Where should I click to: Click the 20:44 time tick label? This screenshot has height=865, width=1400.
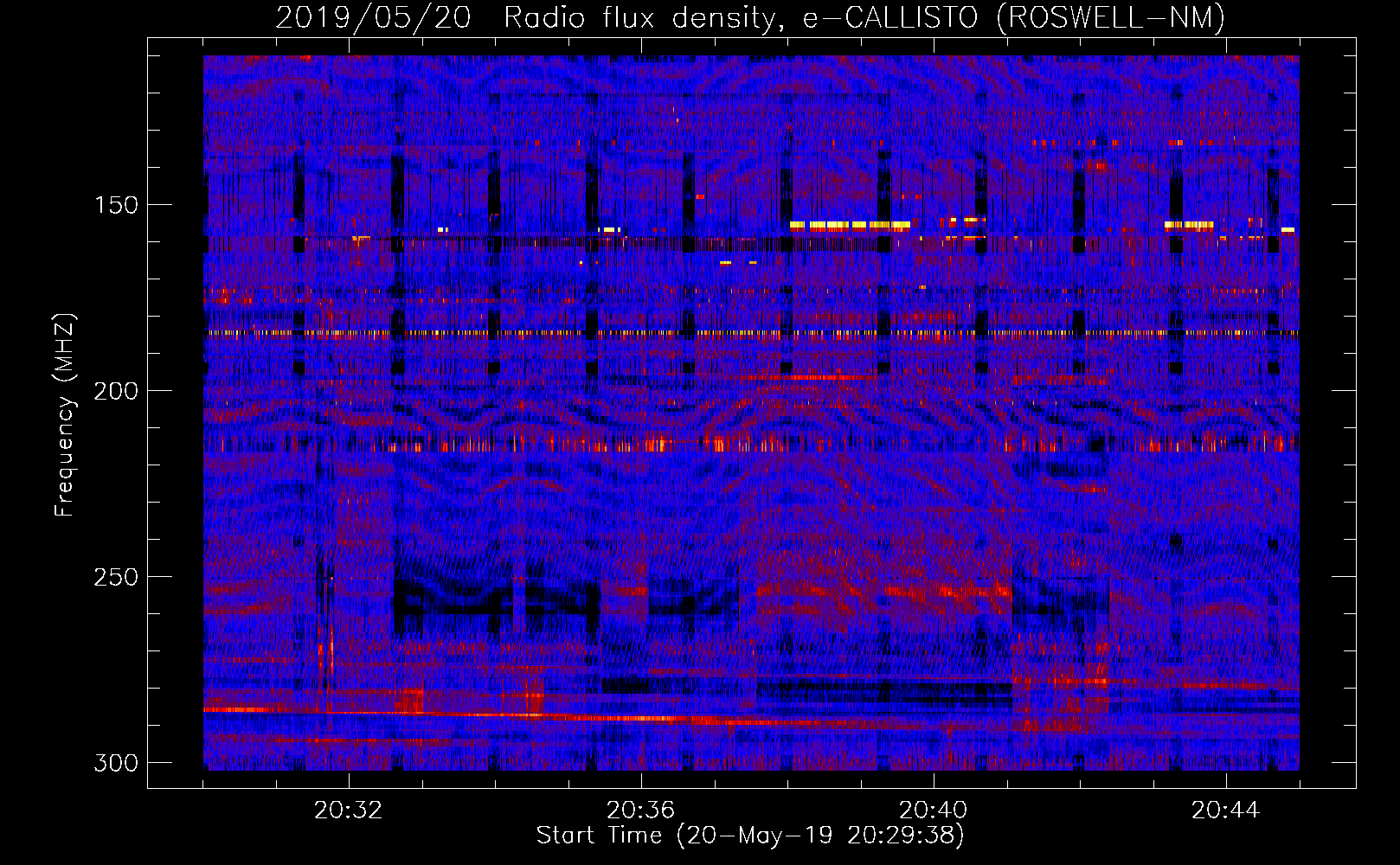1226,811
